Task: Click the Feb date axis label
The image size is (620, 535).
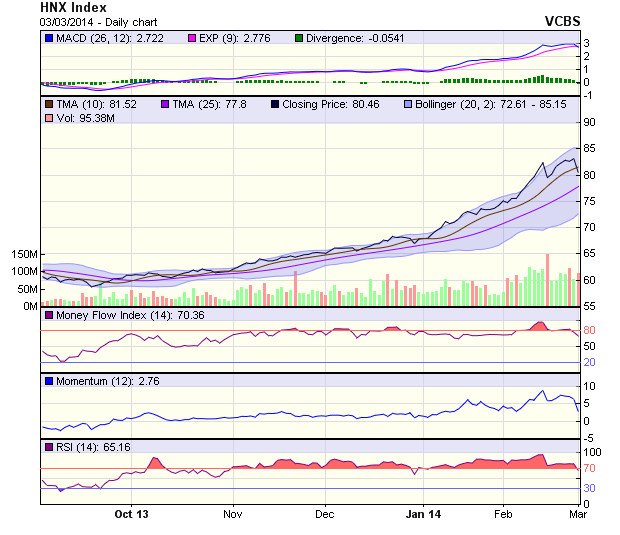Action: pyautogui.click(x=503, y=514)
